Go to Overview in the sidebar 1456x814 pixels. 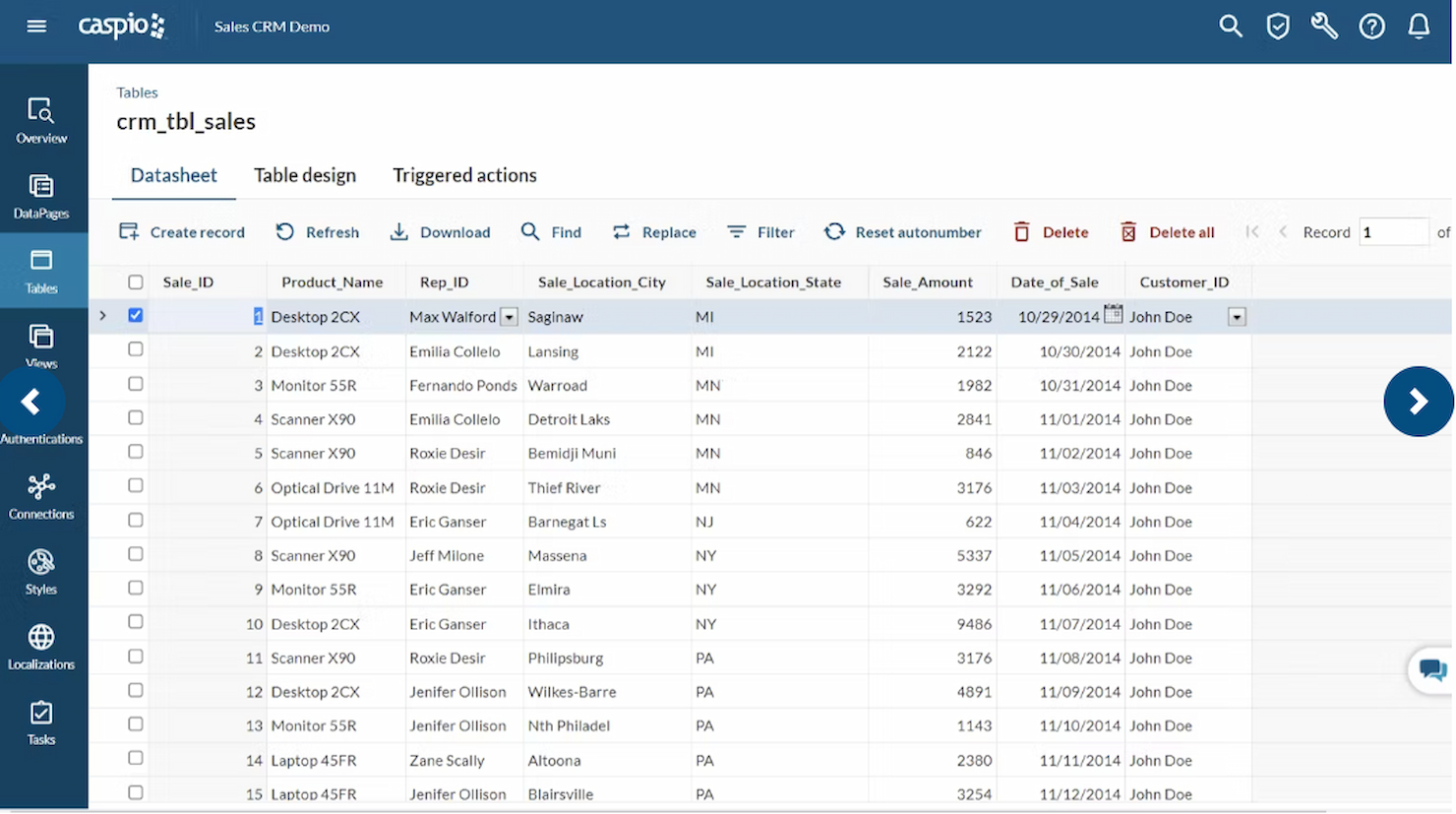coord(41,121)
